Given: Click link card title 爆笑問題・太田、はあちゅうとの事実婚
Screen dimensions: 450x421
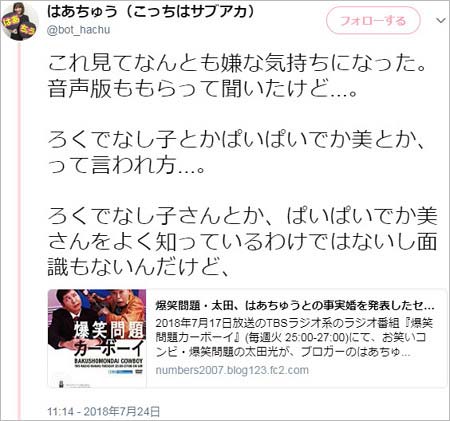Looking at the screenshot, I should pyautogui.click(x=295, y=306).
